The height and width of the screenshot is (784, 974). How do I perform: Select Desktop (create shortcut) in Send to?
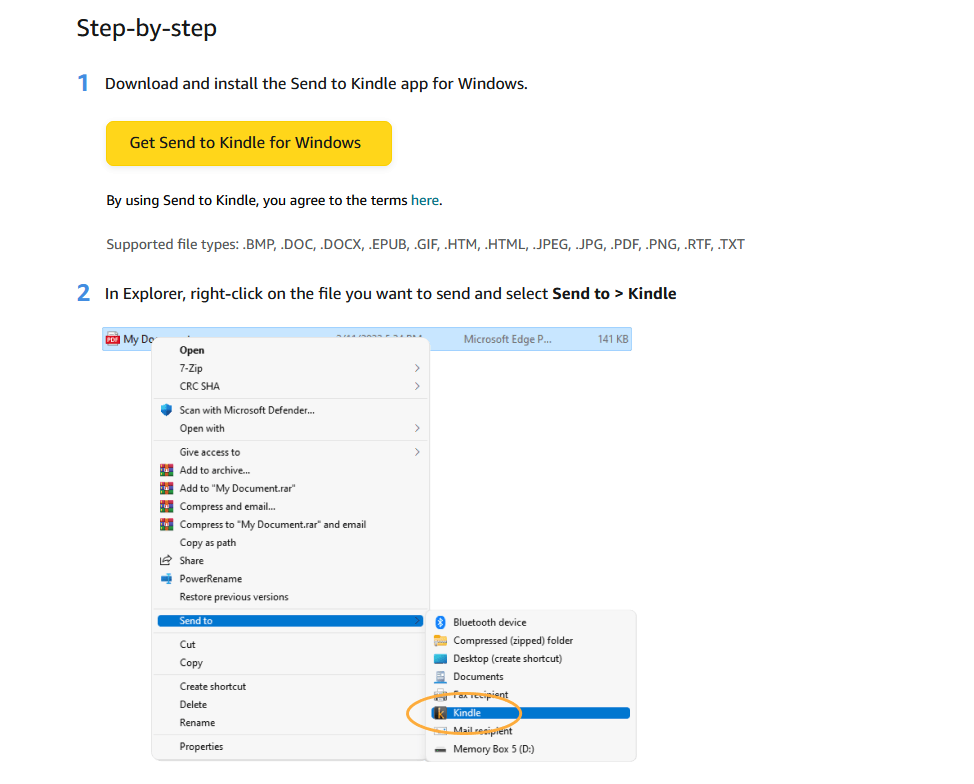click(x=507, y=659)
